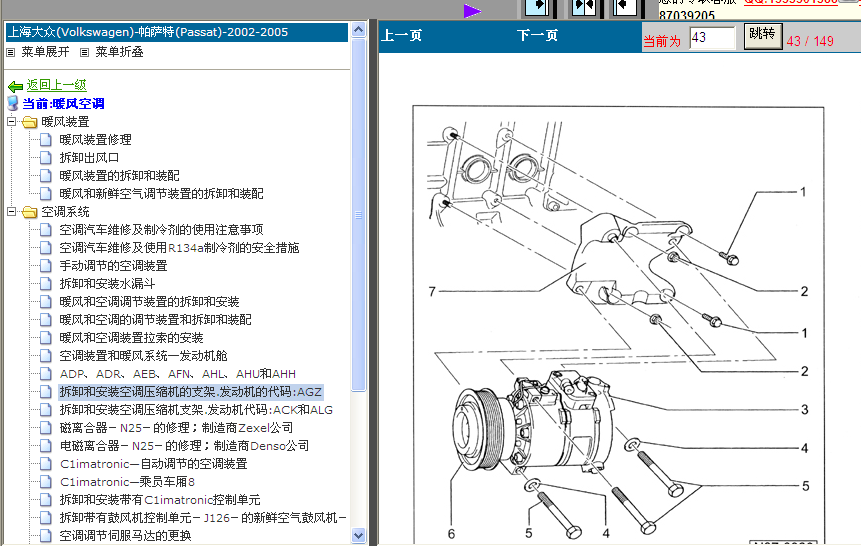Select highlighted compressor bracket entry for AGZ

click(191, 392)
